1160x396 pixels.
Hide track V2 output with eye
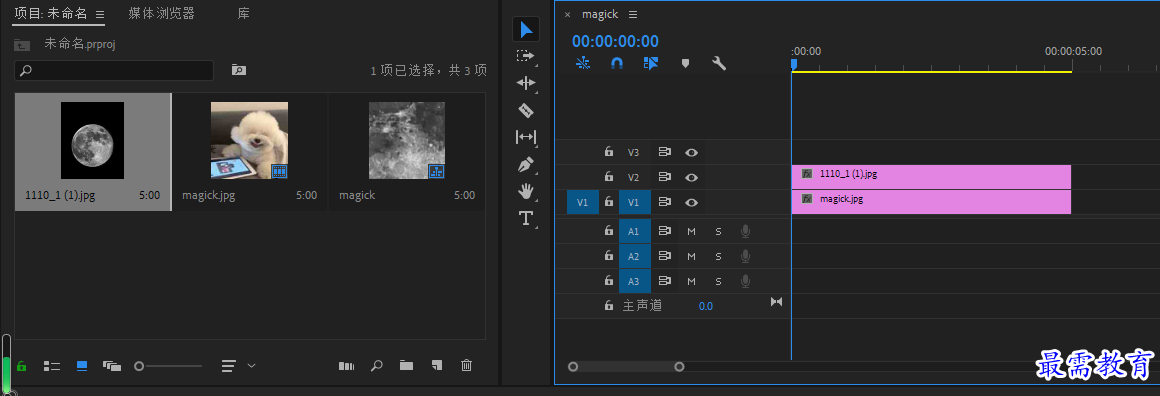click(x=692, y=177)
